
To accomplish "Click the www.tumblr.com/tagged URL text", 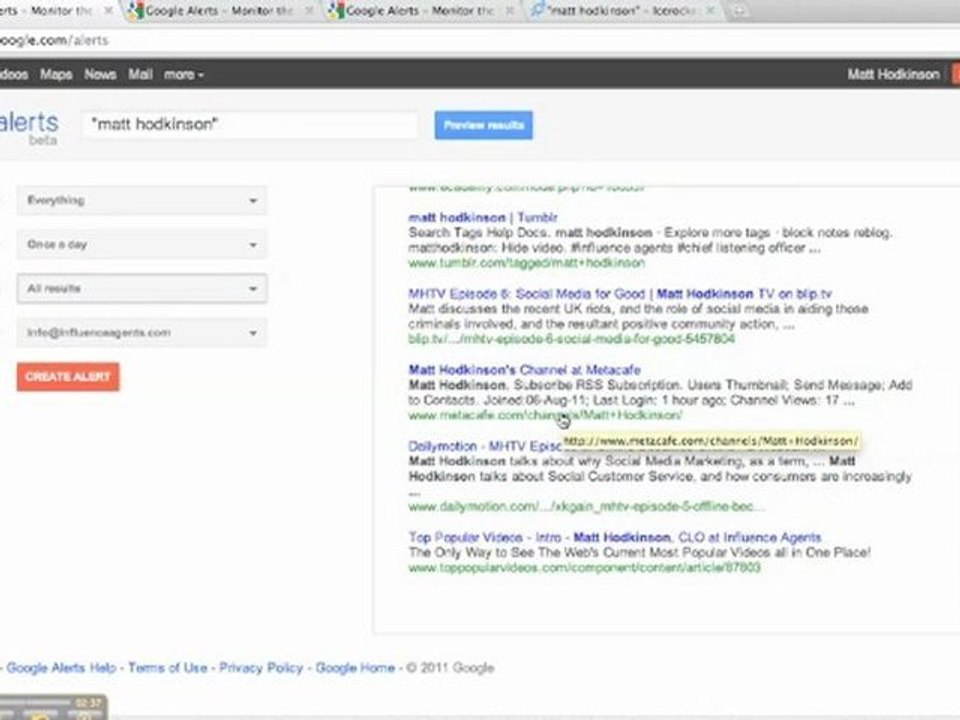I will (x=527, y=263).
